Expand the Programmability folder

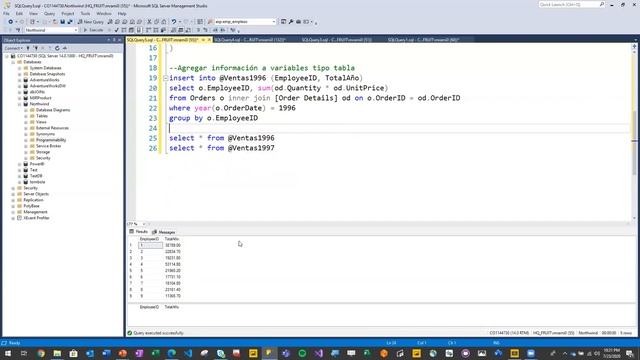(26, 140)
